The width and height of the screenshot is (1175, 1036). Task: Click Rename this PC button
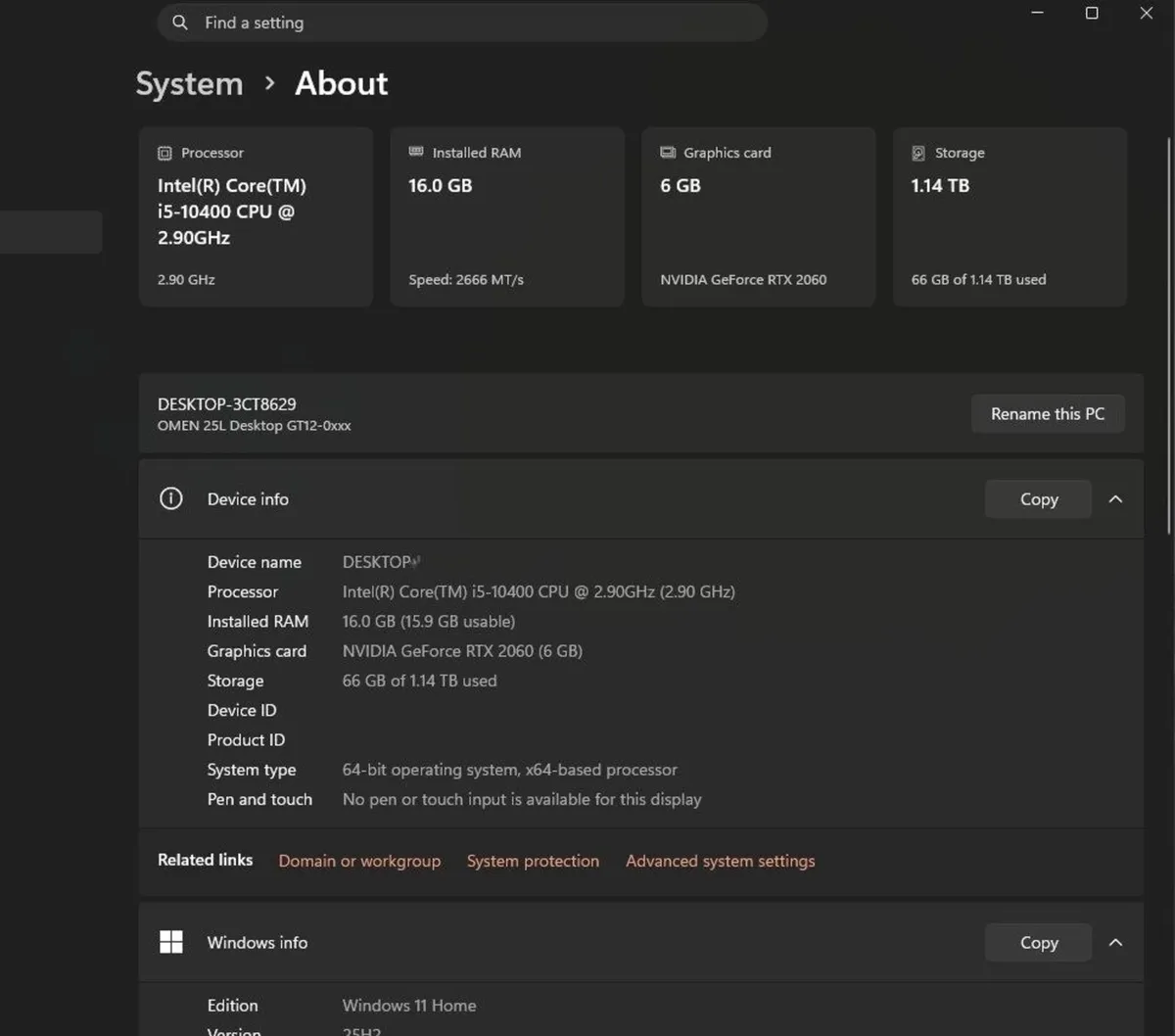click(1048, 413)
